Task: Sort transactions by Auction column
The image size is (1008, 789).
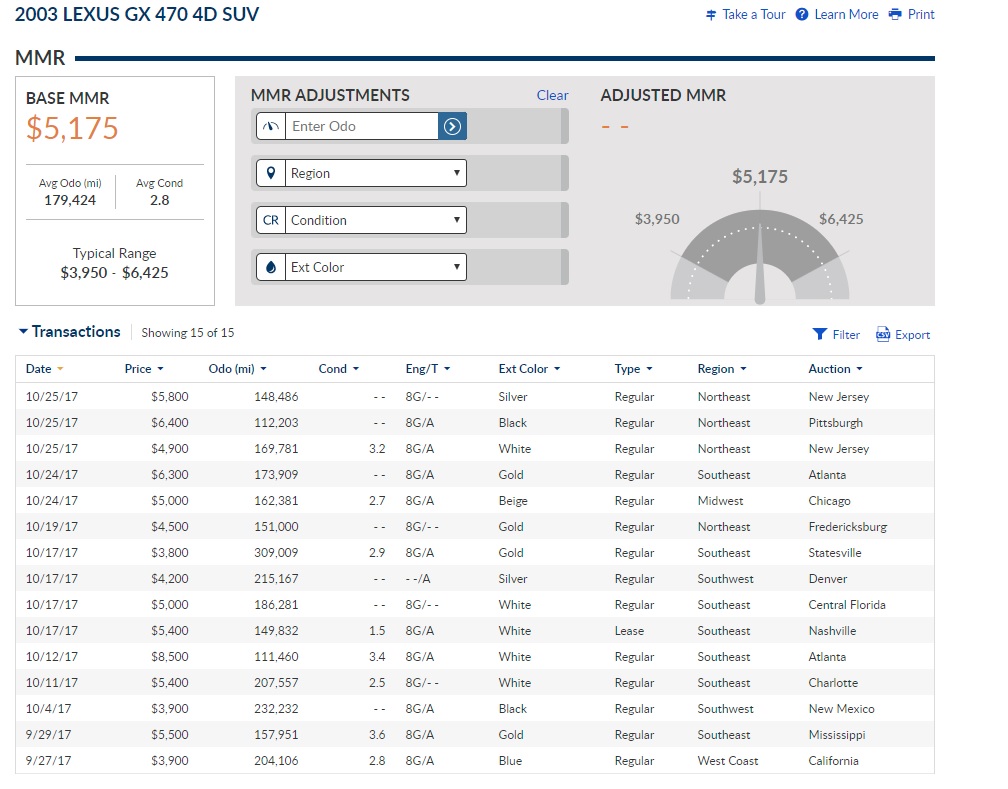Action: pos(835,368)
